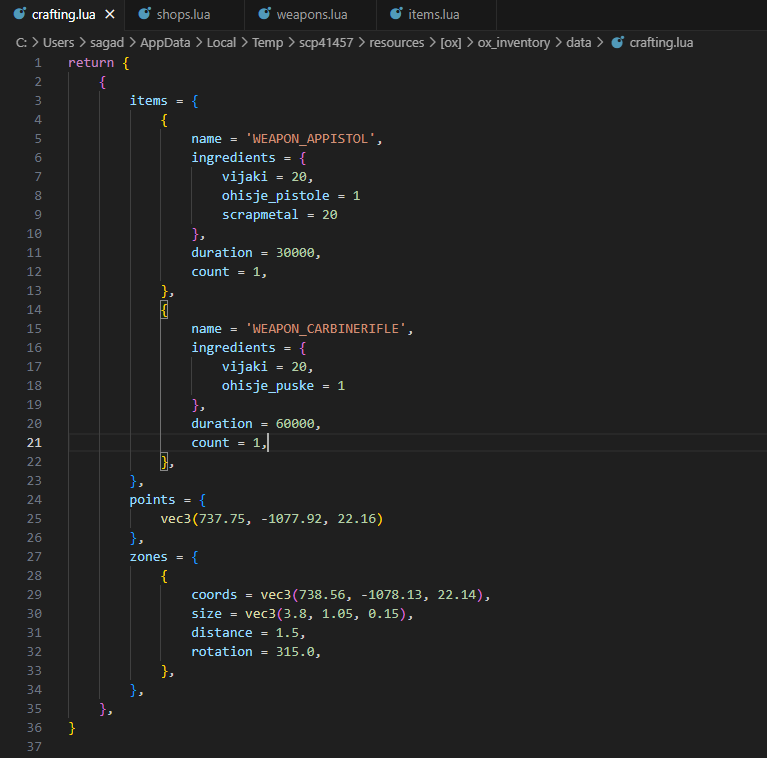
Task: Place cursor on 'WEAPON_CARBINERIFLE' string
Action: [328, 328]
